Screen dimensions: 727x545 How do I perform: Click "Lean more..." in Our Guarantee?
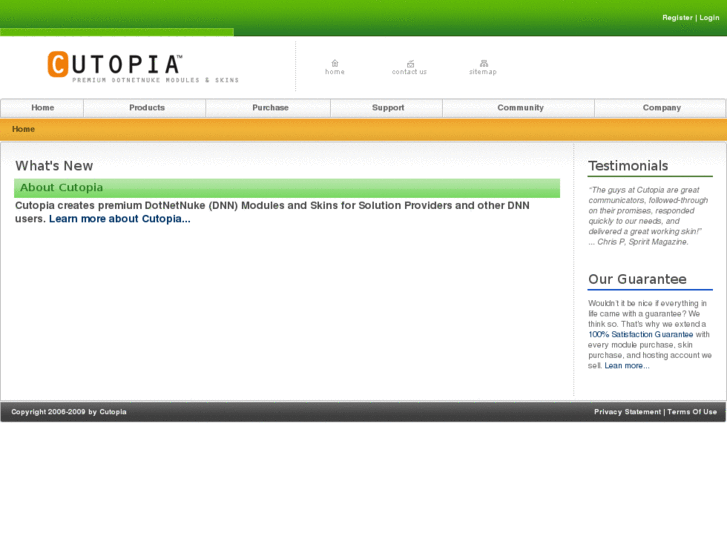pos(627,365)
